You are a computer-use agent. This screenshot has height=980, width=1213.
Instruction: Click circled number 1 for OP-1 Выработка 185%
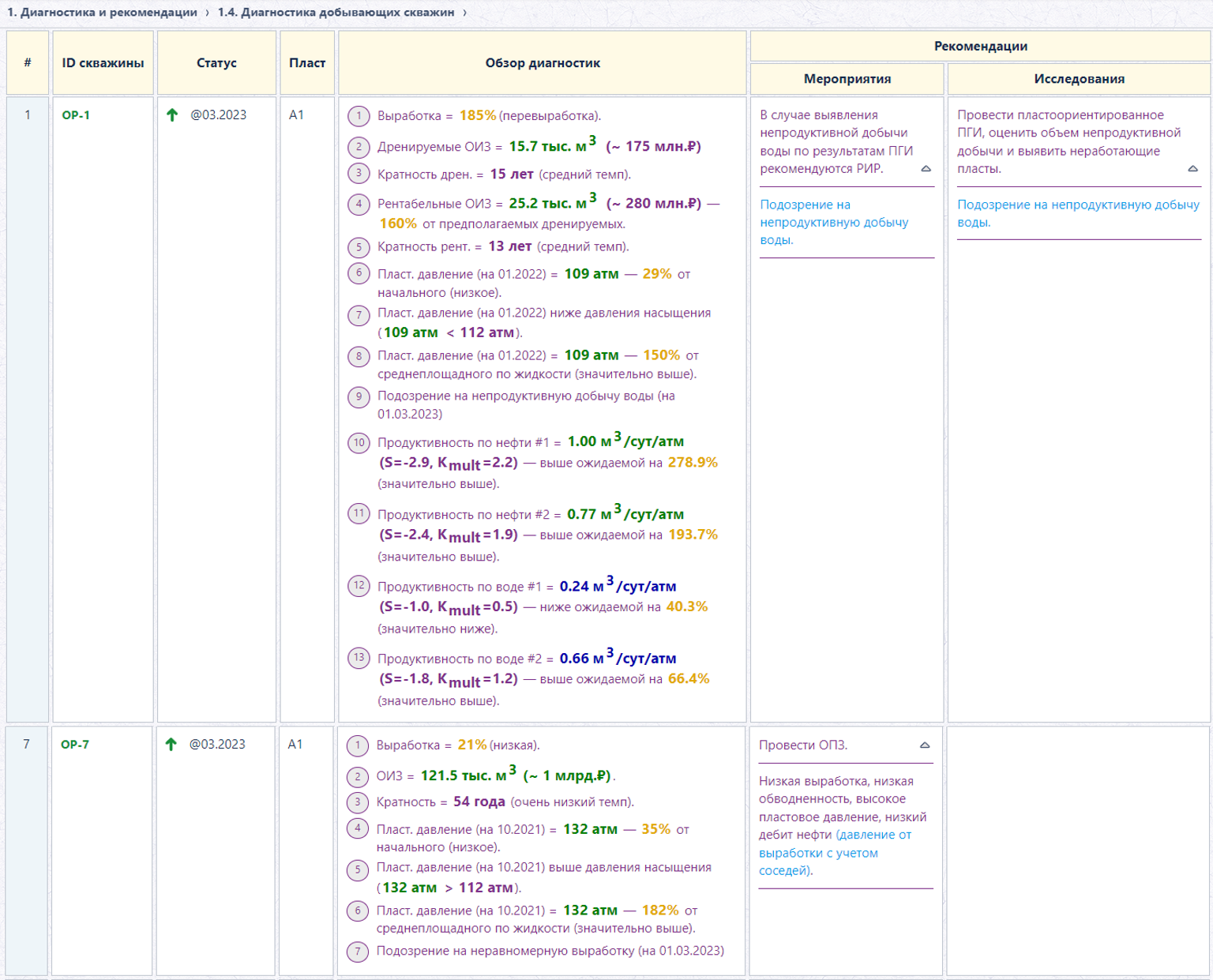(359, 116)
